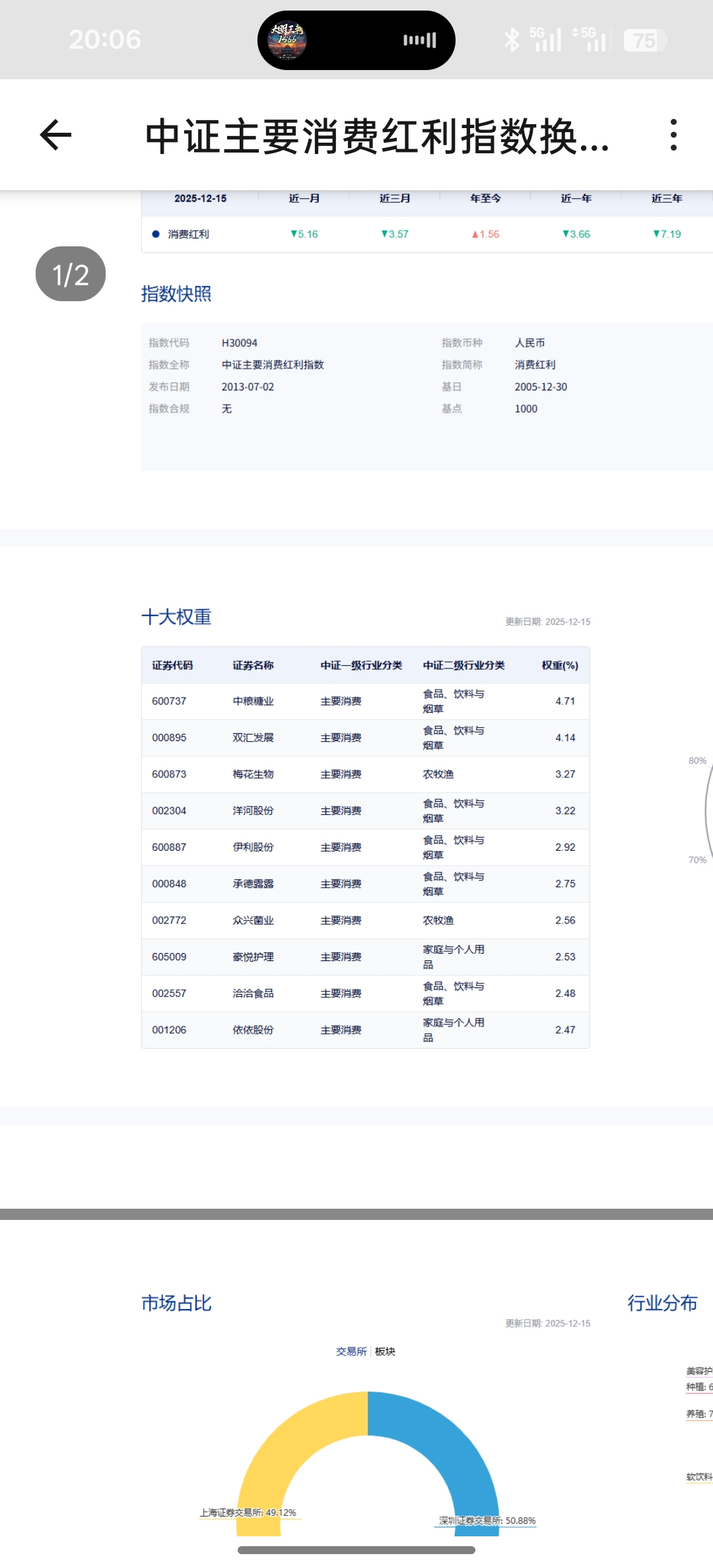Click index code H30094
This screenshot has width=713, height=1568.
click(240, 343)
